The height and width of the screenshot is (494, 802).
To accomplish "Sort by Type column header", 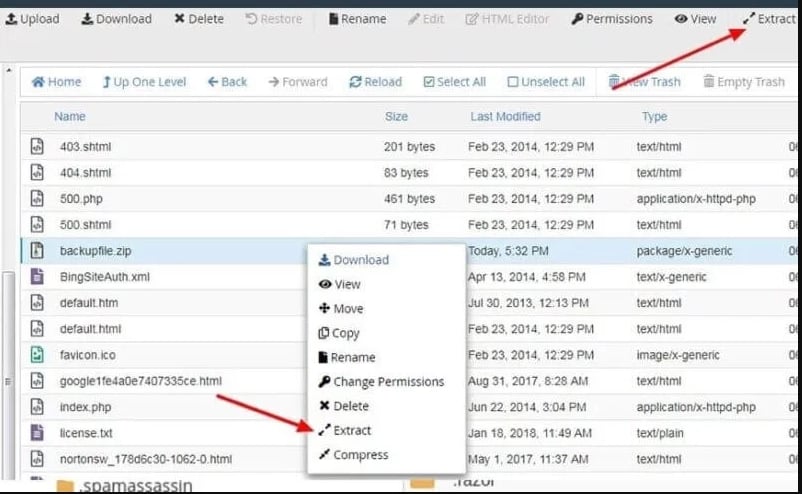I will (654, 117).
